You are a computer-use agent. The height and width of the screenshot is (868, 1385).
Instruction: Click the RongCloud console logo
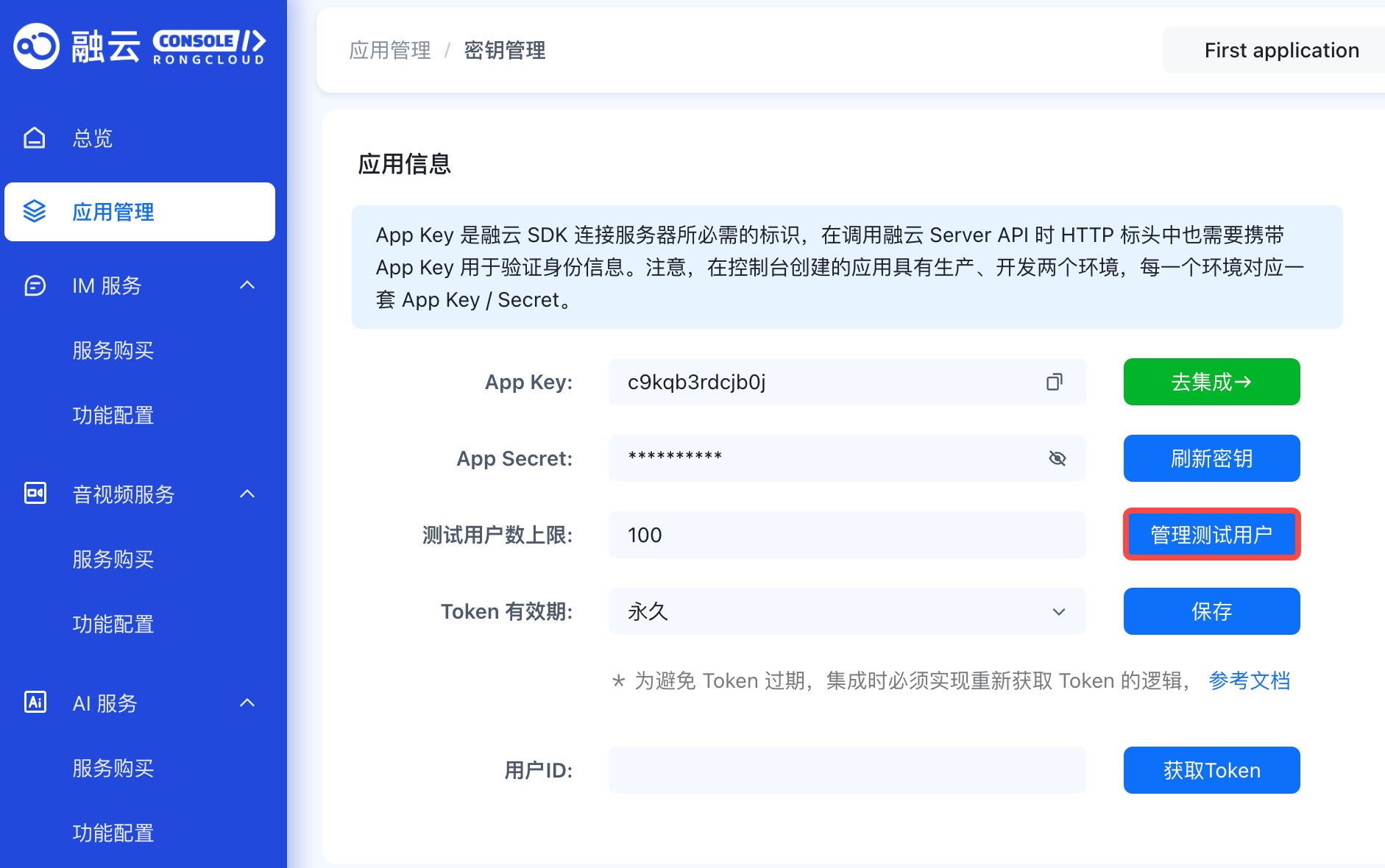[140, 47]
